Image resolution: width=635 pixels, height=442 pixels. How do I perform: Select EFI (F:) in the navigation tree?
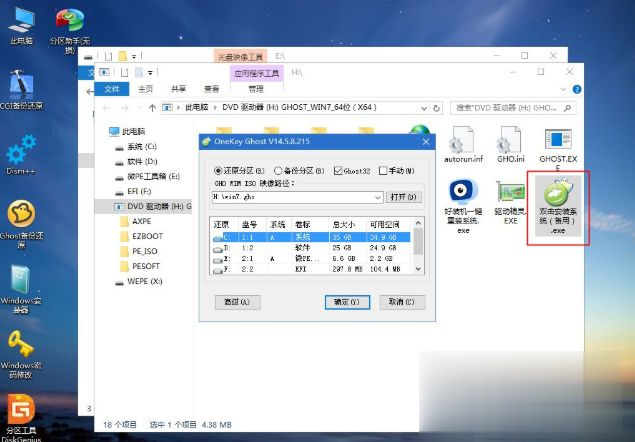tap(134, 191)
